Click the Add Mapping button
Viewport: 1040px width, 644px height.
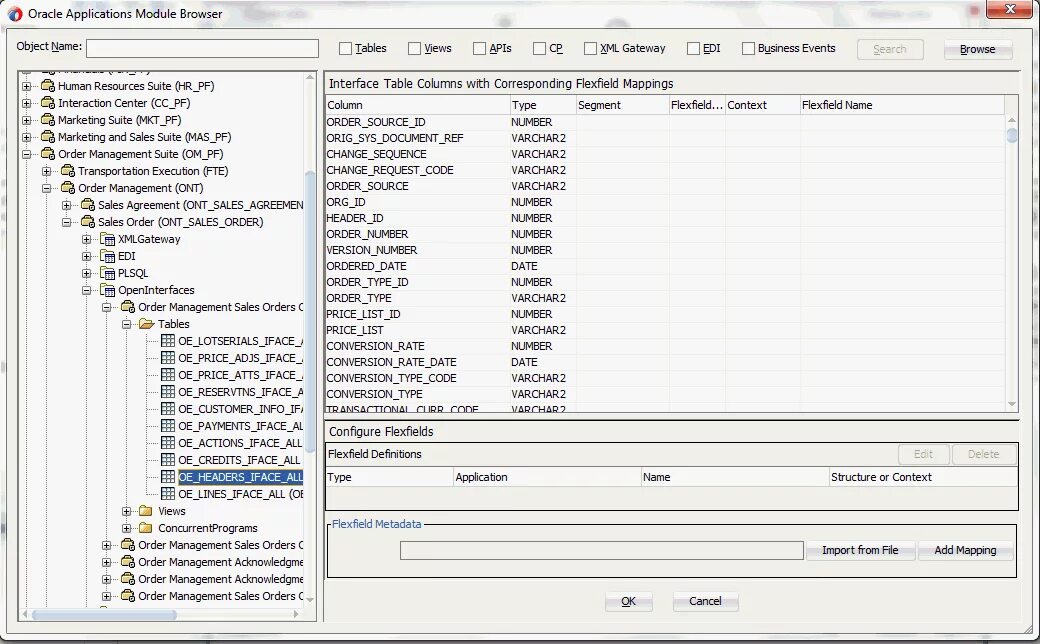tap(965, 550)
